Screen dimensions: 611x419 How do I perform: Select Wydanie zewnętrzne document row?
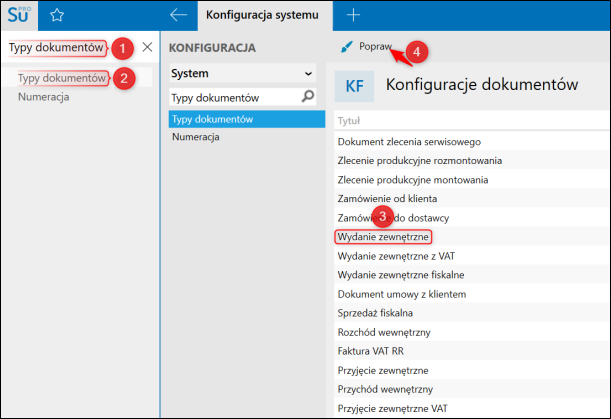[x=383, y=237]
